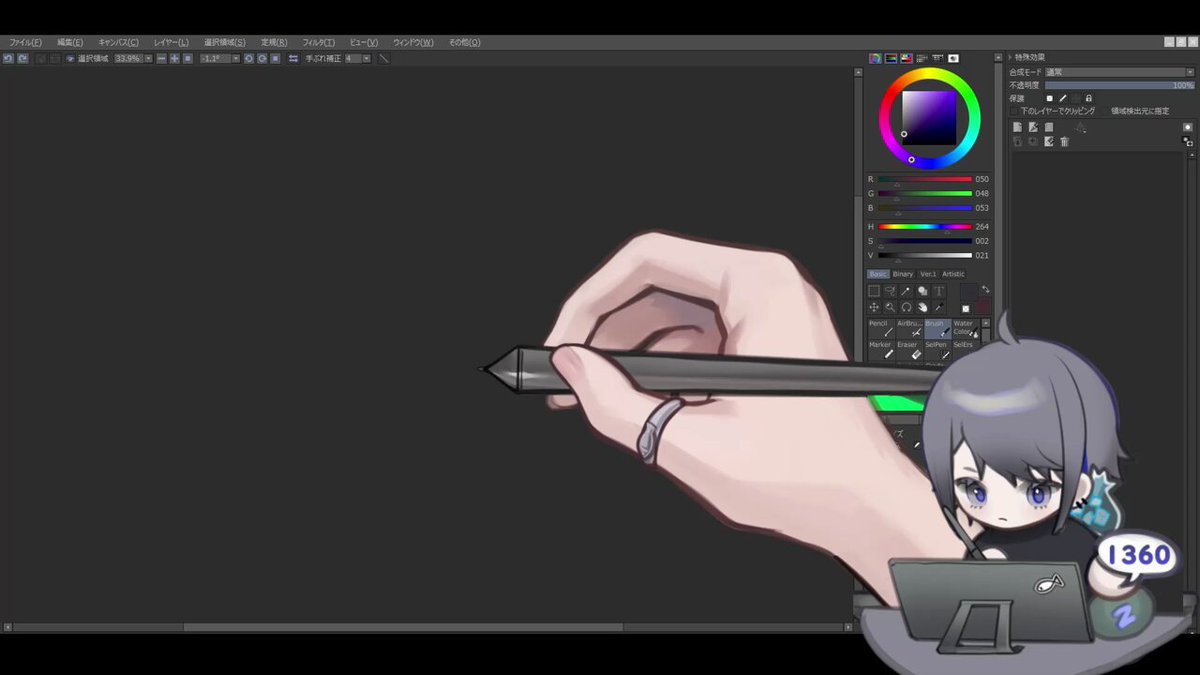Choose the WaterColor brush preset
The image size is (1200, 675).
coord(966,329)
